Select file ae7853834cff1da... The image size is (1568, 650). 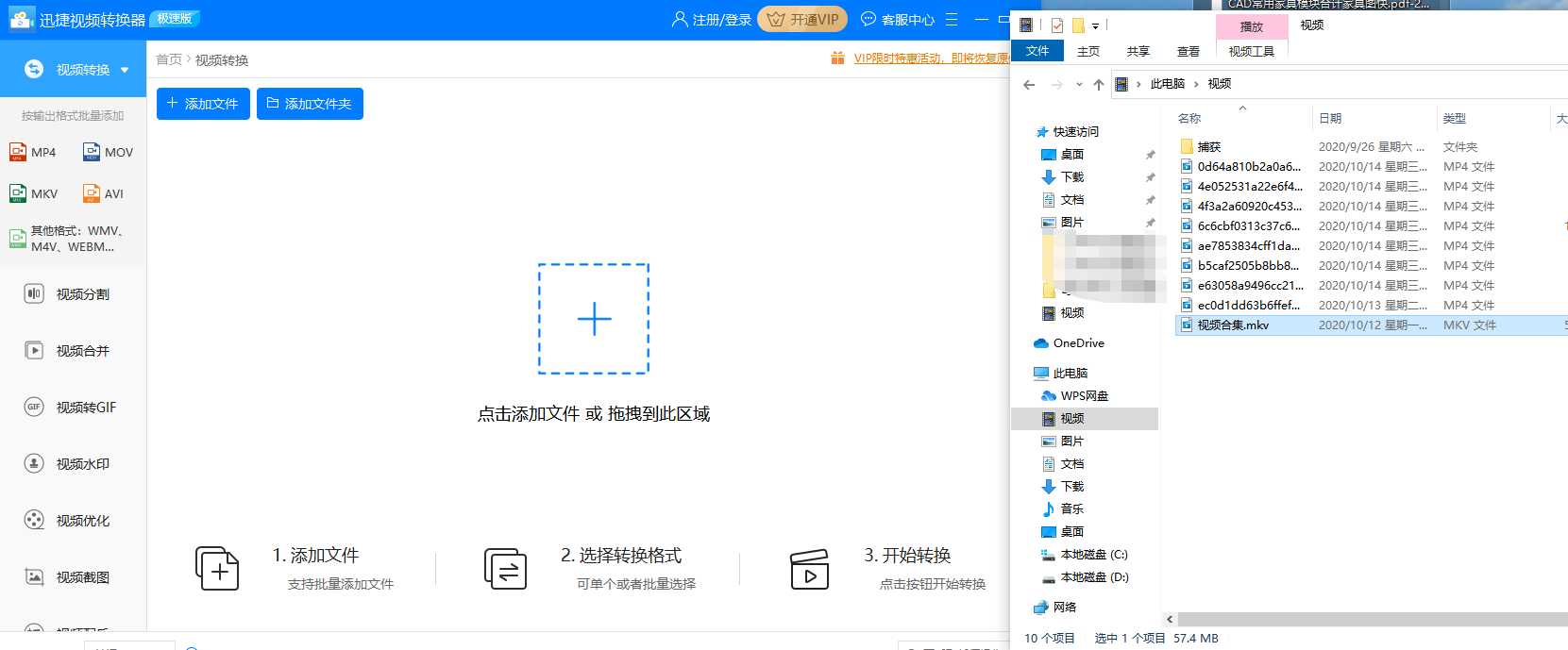click(x=1249, y=246)
